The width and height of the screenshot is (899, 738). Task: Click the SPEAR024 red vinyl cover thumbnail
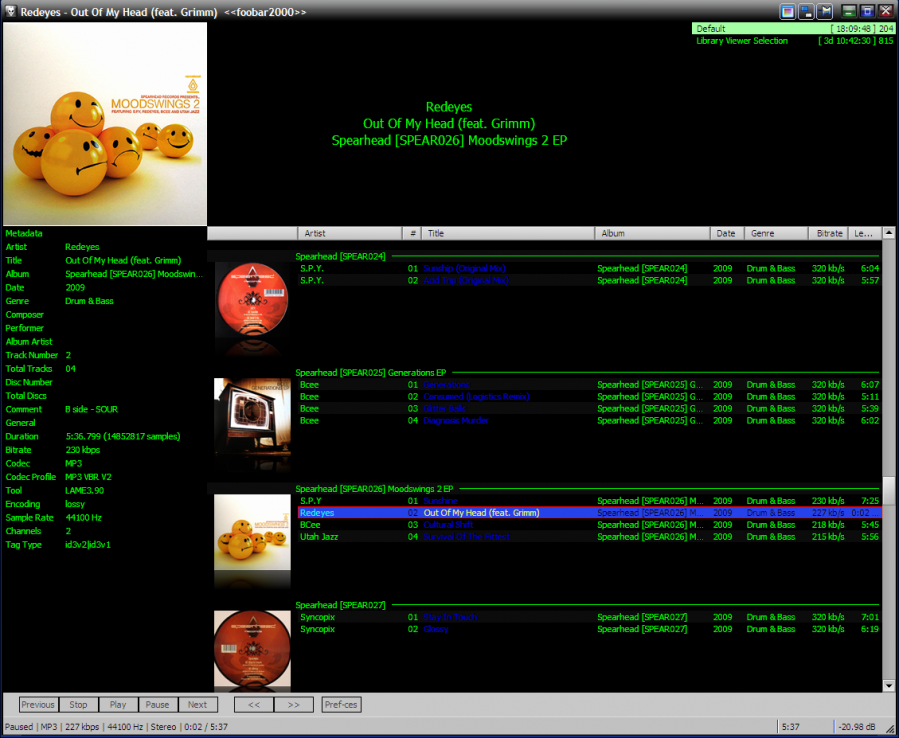coord(252,301)
